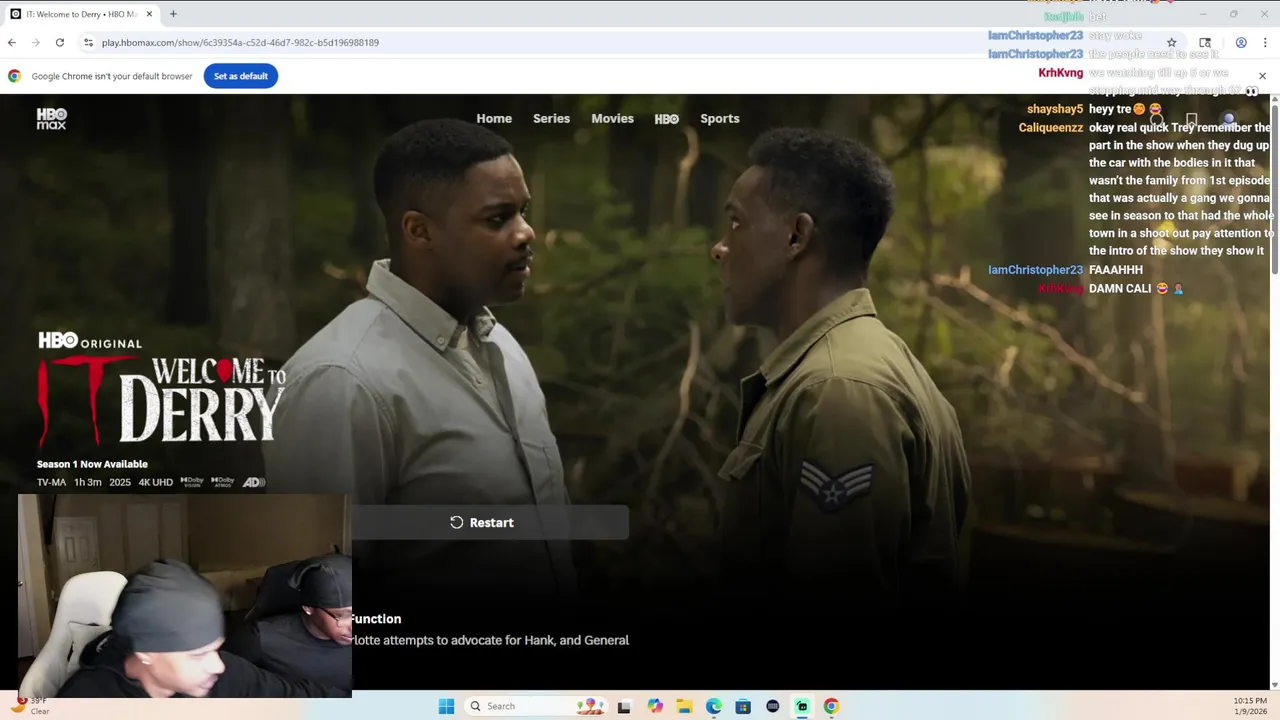Image resolution: width=1280 pixels, height=720 pixels.
Task: Open the Chrome profile button
Action: point(1241,42)
